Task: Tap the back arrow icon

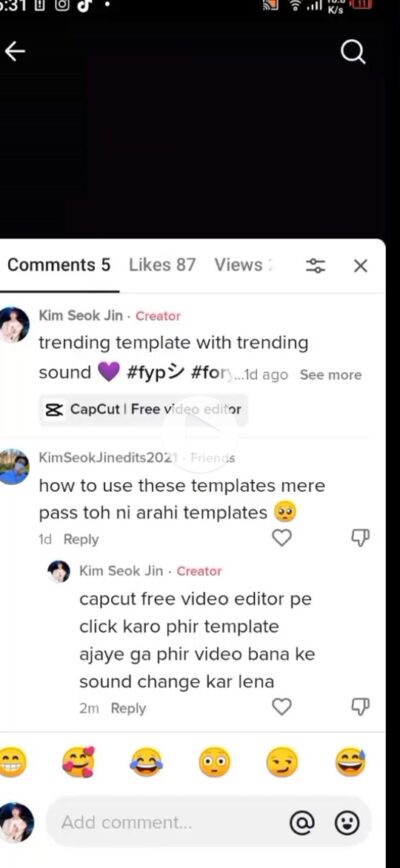Action: coord(15,51)
